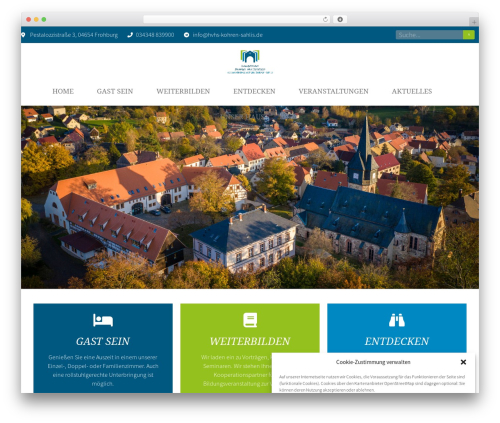Click the browser download indicator icon
Viewport: 500px width, 423px height.
pyautogui.click(x=340, y=19)
